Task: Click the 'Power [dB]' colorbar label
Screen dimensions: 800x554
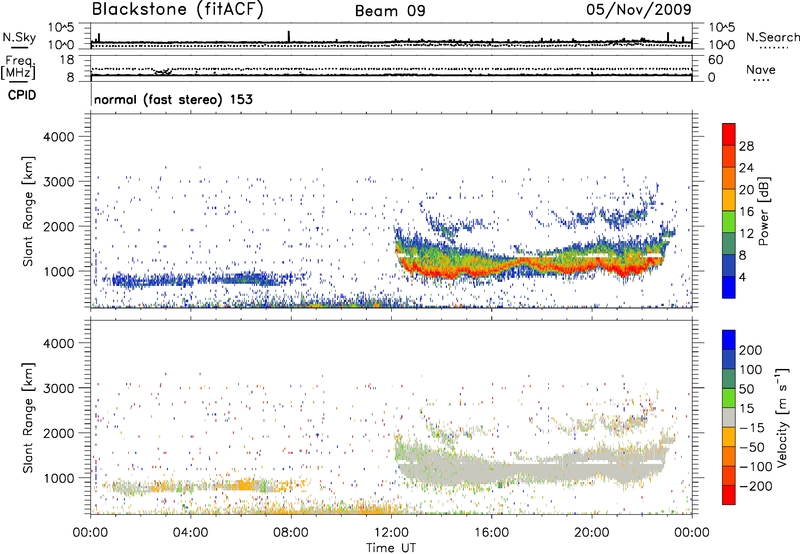Action: click(763, 211)
